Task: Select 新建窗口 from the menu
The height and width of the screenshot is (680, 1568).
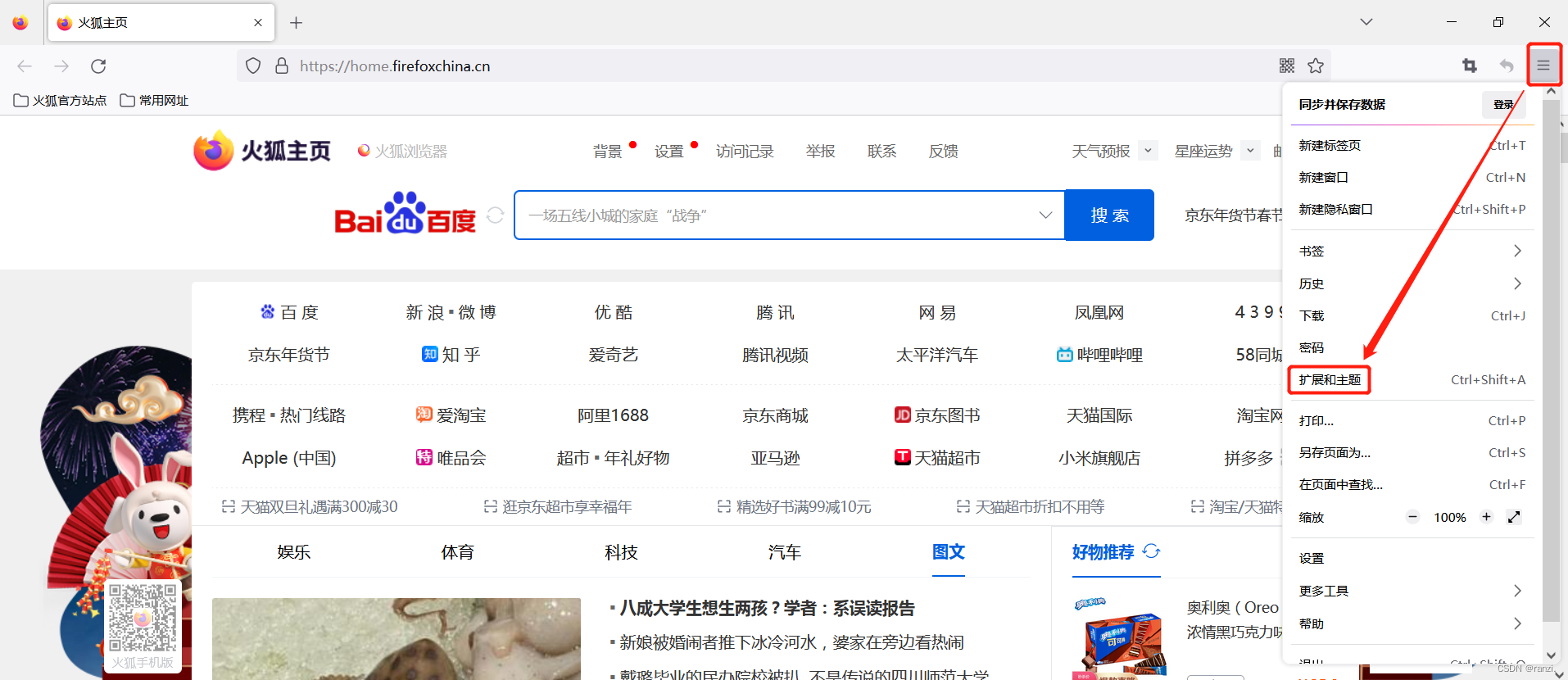Action: pos(1412,177)
